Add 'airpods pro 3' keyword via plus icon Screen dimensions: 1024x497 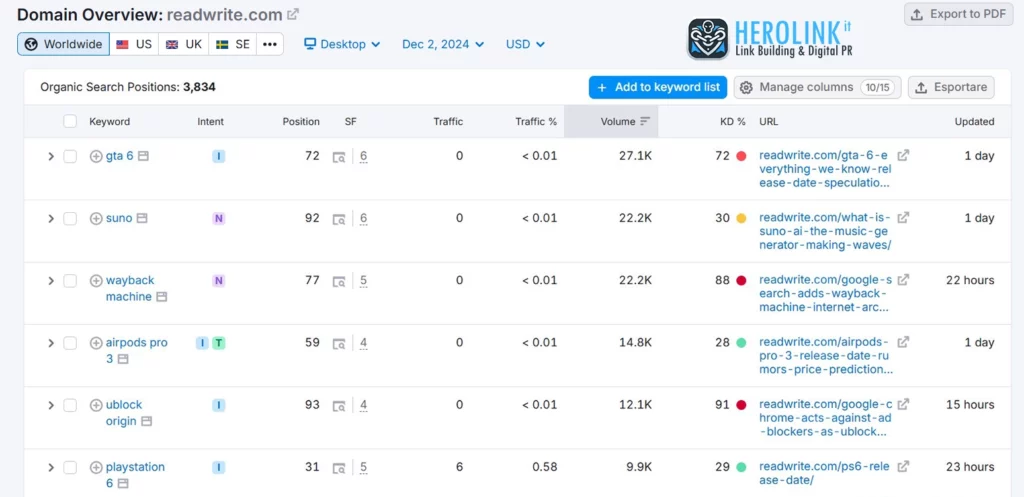point(96,342)
